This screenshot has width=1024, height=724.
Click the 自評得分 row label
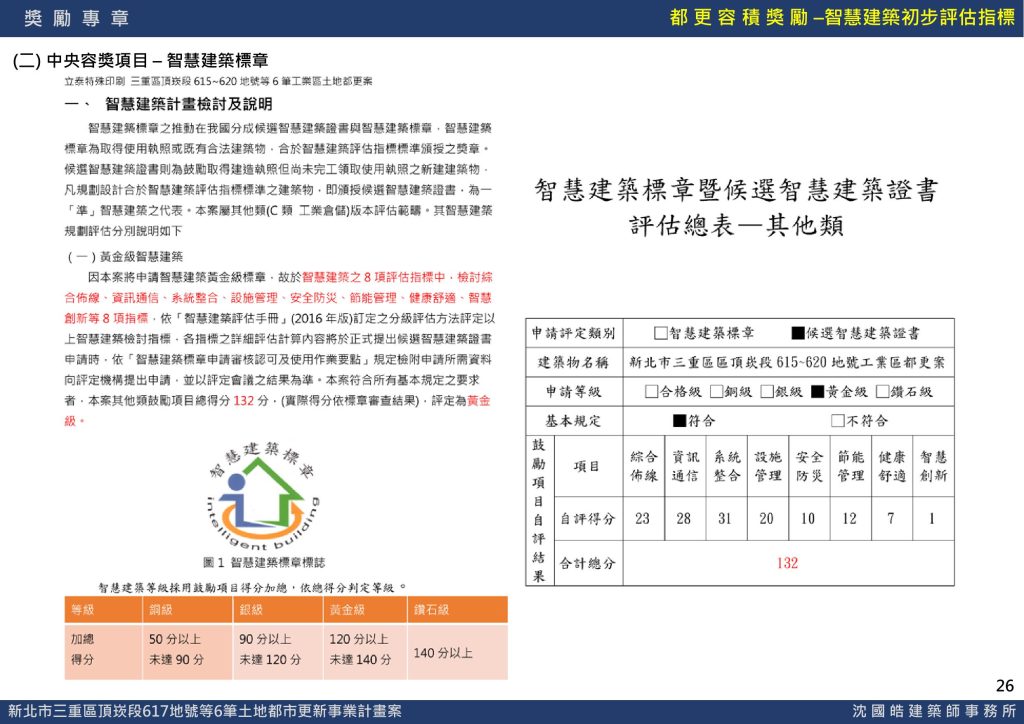coord(587,518)
